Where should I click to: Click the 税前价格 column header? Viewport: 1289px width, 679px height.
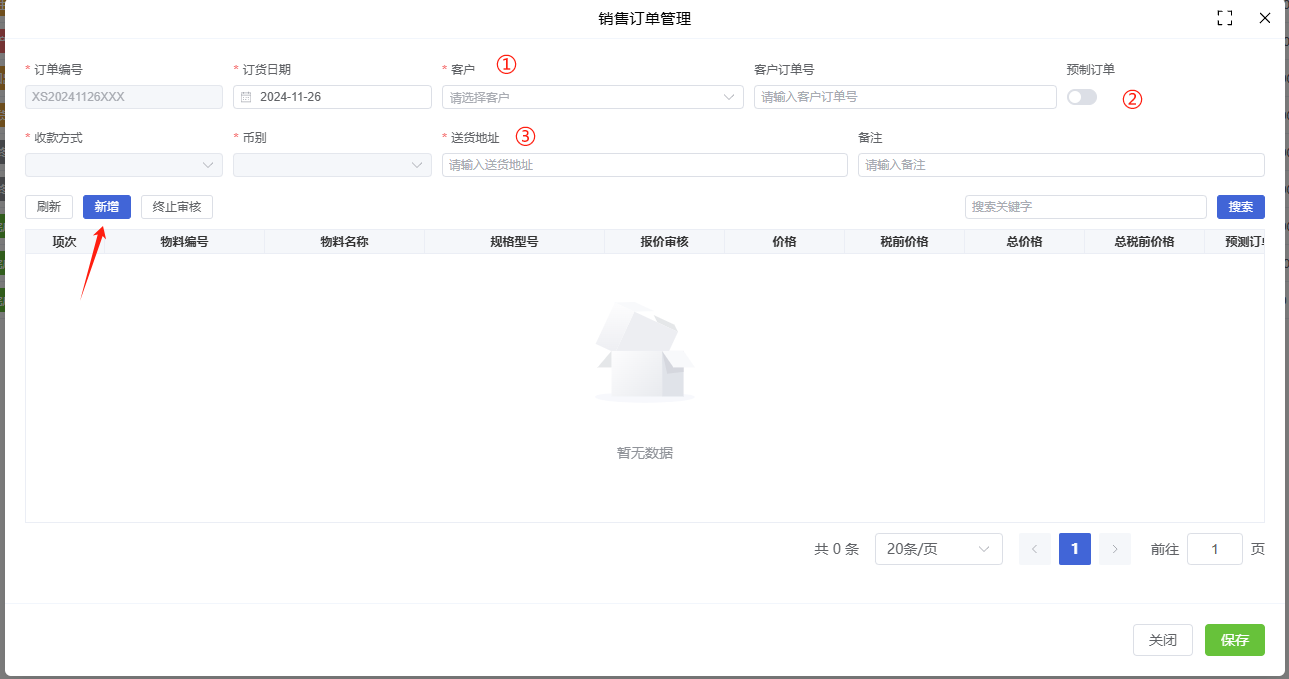pos(905,242)
